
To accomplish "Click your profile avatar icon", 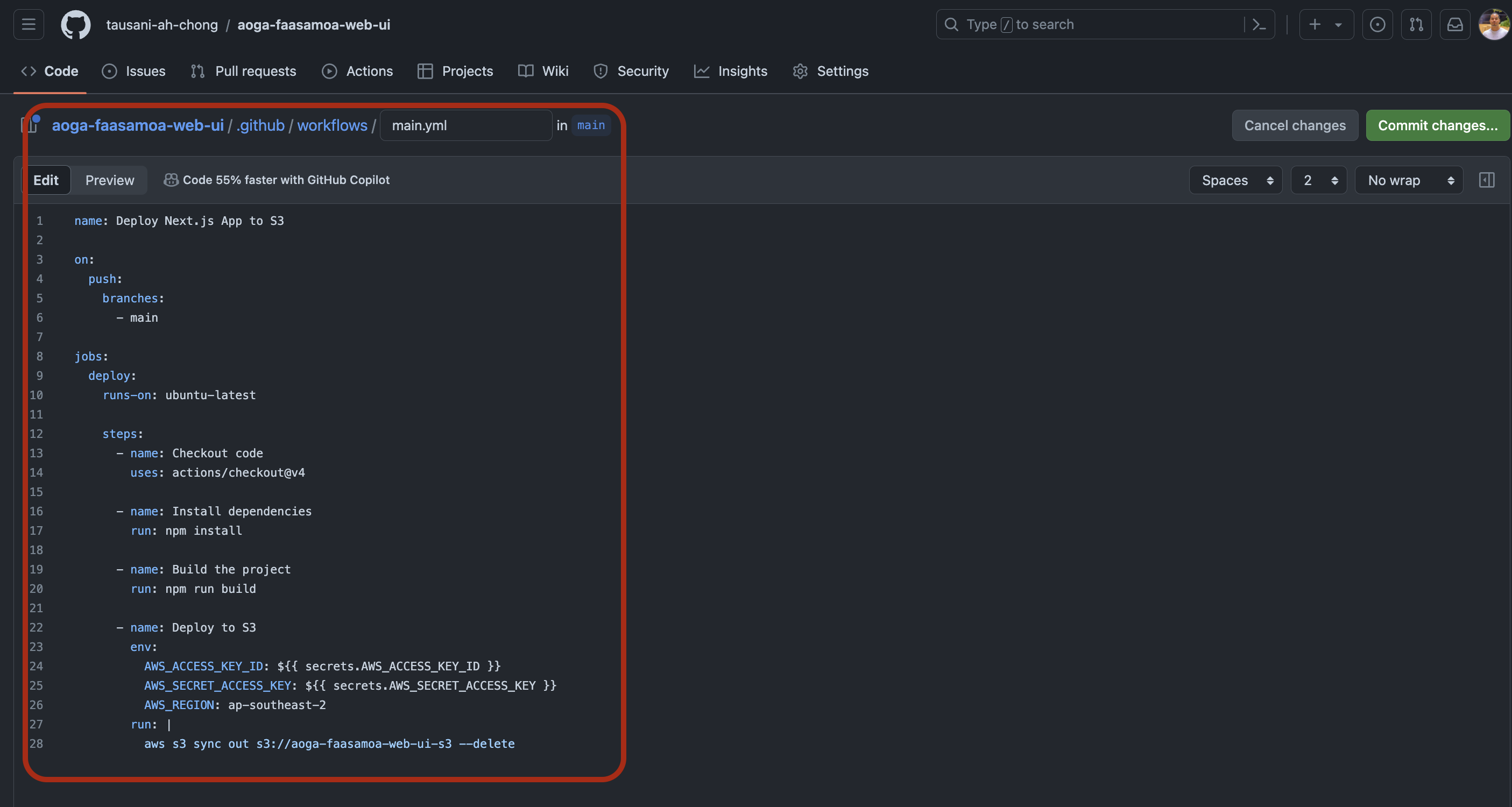I will click(x=1493, y=24).
